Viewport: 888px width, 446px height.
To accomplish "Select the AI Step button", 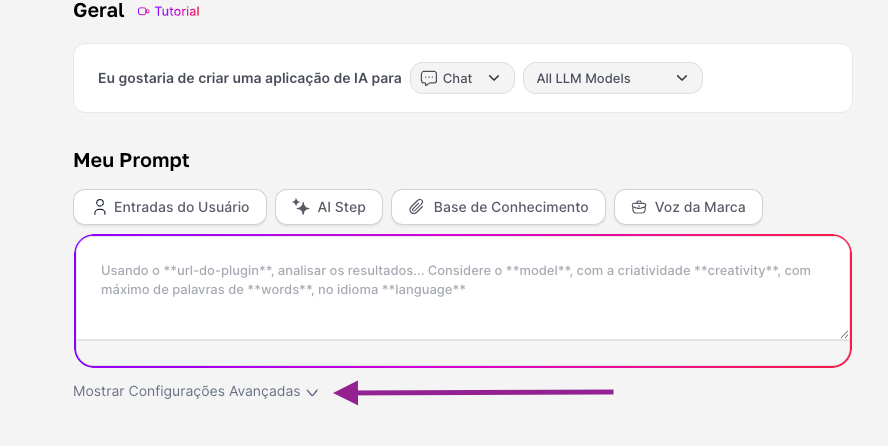I will tap(328, 207).
